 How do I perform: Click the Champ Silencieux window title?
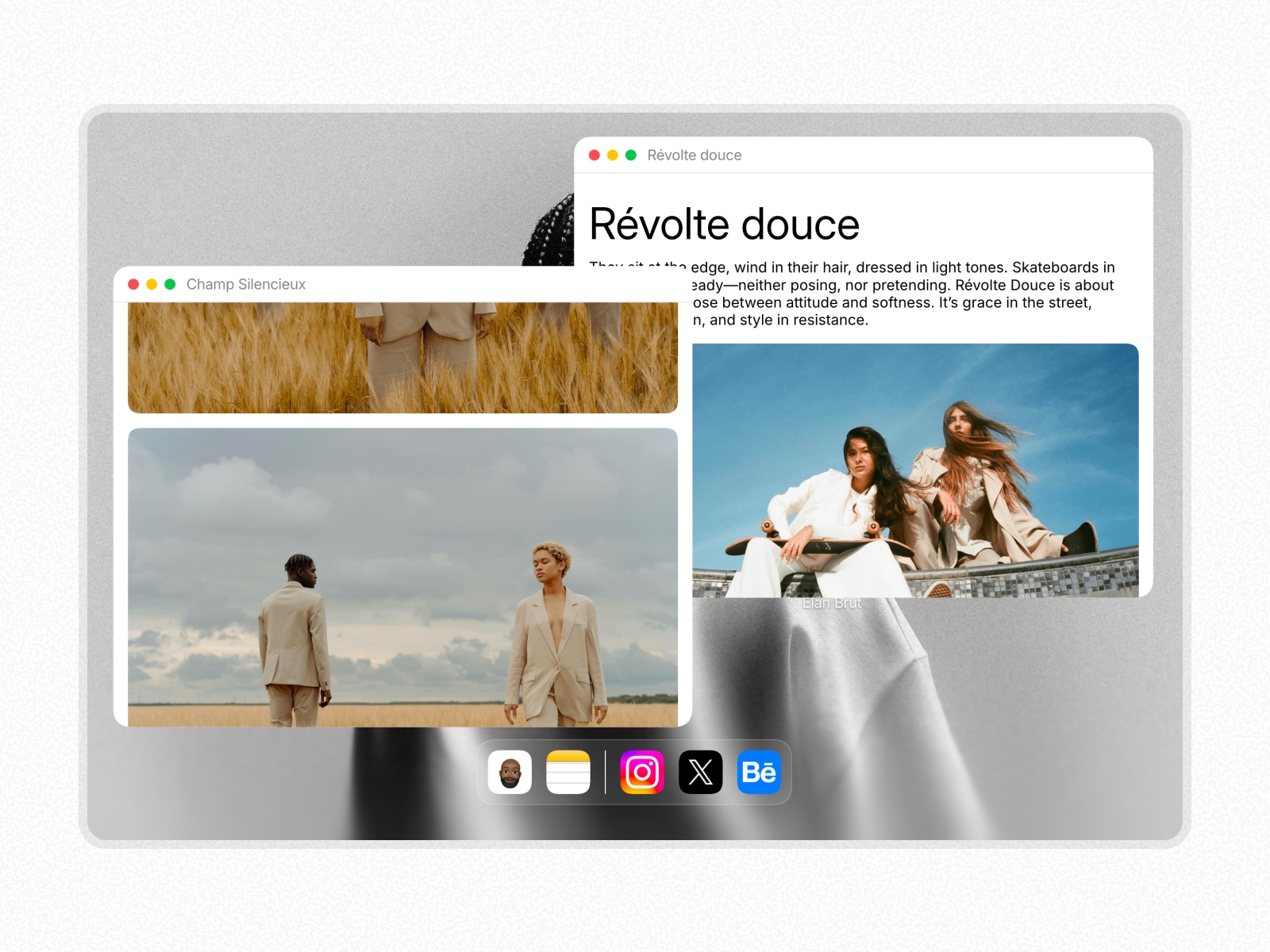[246, 284]
